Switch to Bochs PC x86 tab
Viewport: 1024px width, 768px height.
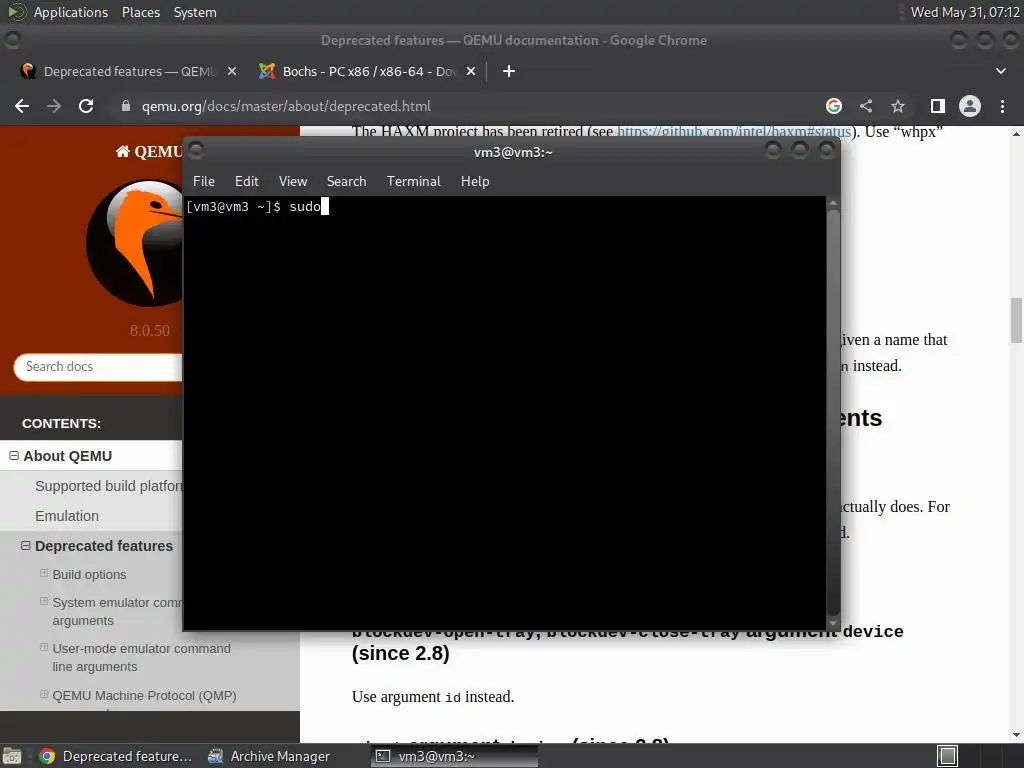369,71
